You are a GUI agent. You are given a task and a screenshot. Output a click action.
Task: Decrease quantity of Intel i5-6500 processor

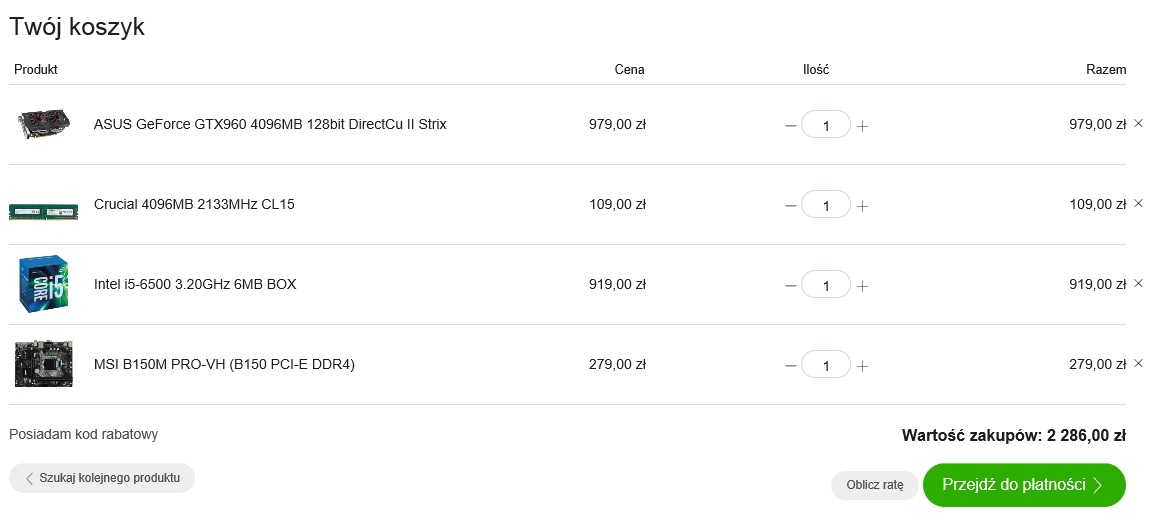click(x=790, y=286)
